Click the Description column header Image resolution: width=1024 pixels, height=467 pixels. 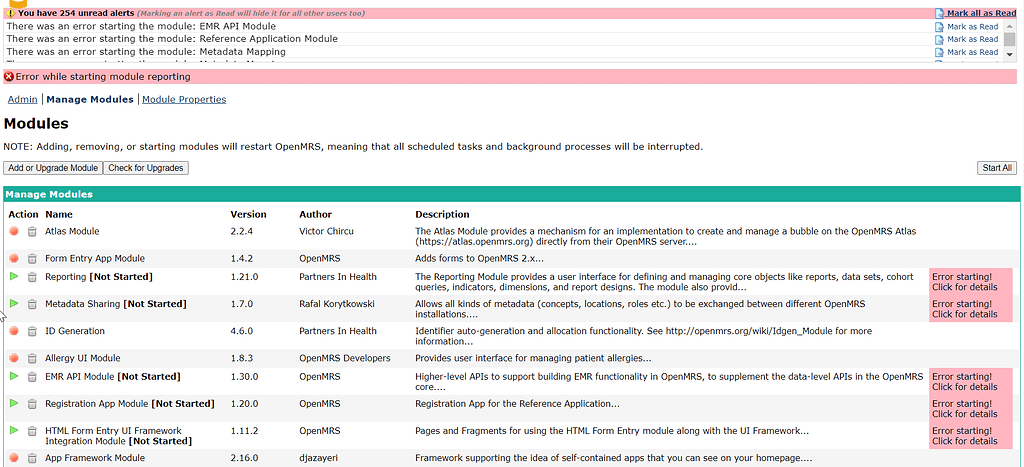[442, 214]
